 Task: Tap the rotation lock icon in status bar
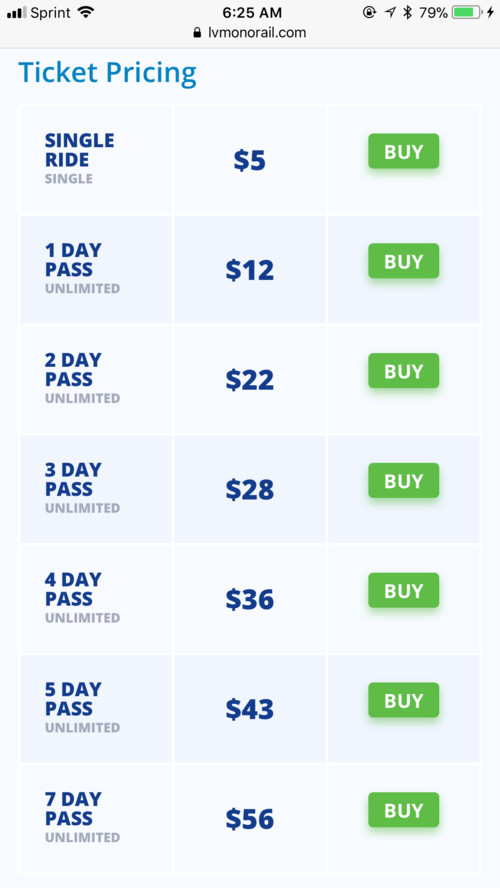point(369,12)
